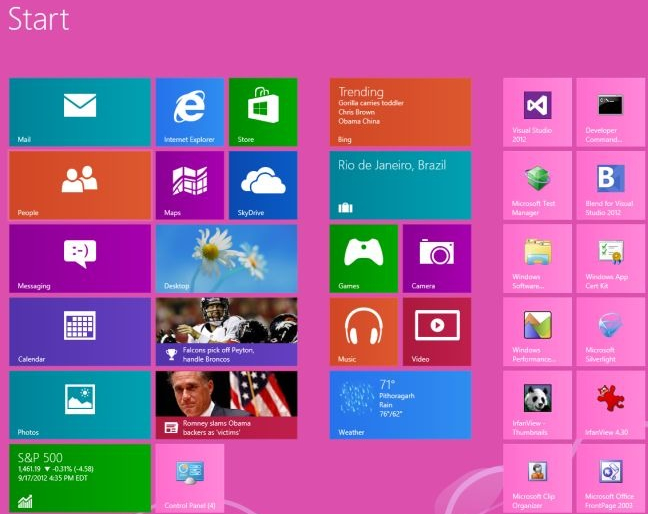This screenshot has height=514, width=648.
Task: Open the Weather tile
Action: point(400,405)
